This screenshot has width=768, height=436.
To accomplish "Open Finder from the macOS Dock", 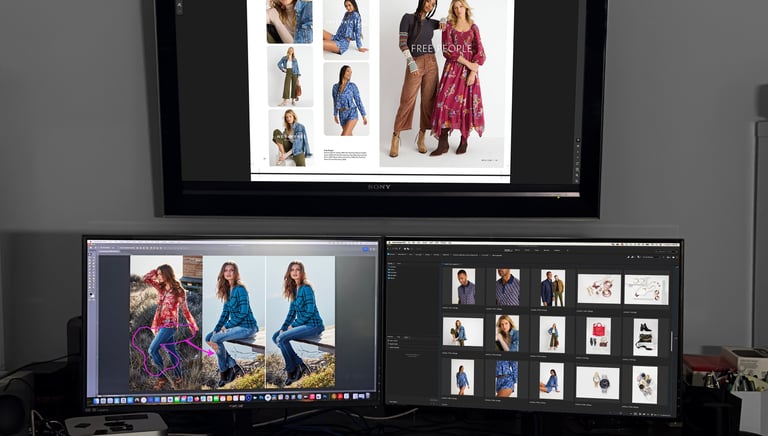I will (x=96, y=401).
